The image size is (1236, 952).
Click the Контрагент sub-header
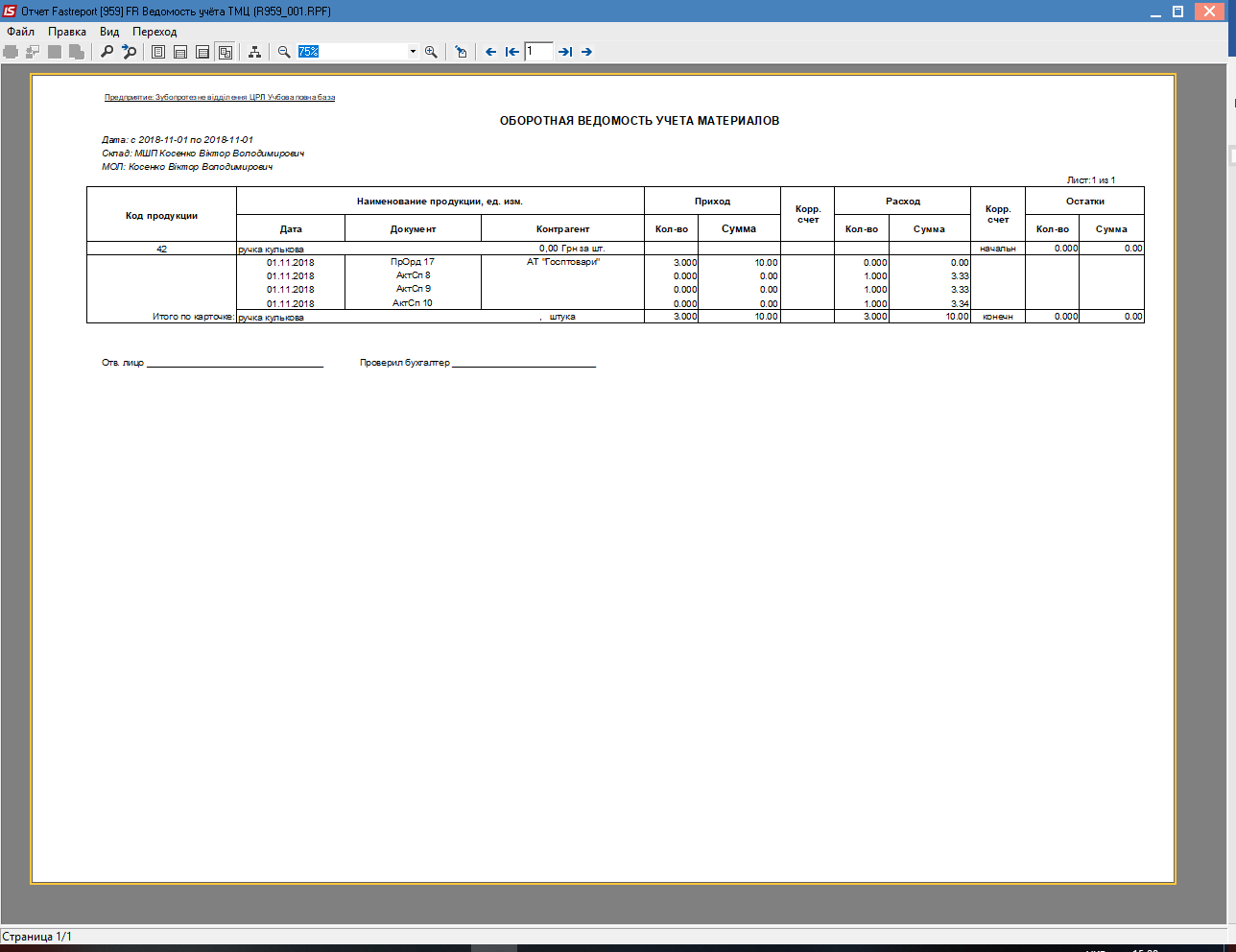pyautogui.click(x=563, y=229)
